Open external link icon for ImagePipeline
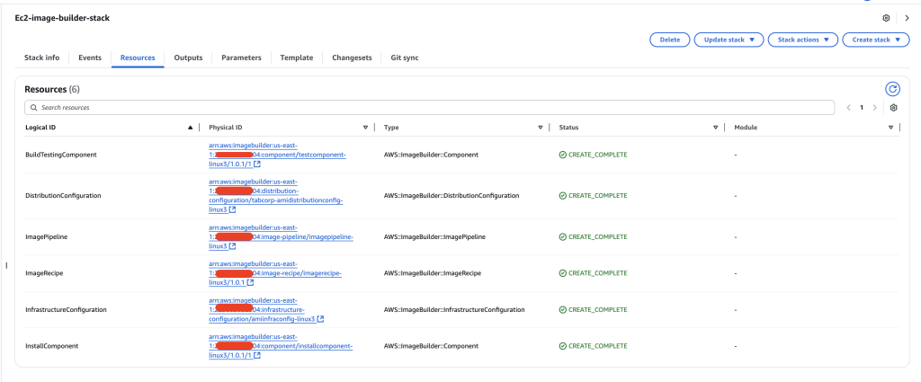Image resolution: width=921 pixels, height=382 pixels. [233, 246]
